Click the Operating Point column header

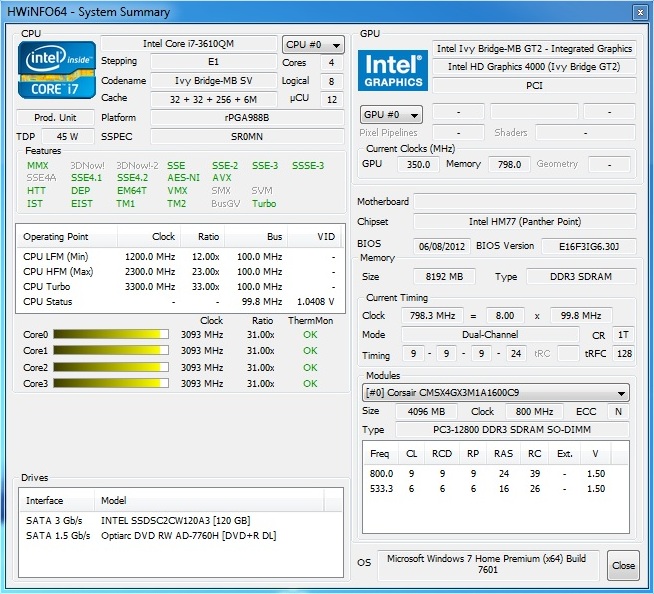click(x=67, y=237)
